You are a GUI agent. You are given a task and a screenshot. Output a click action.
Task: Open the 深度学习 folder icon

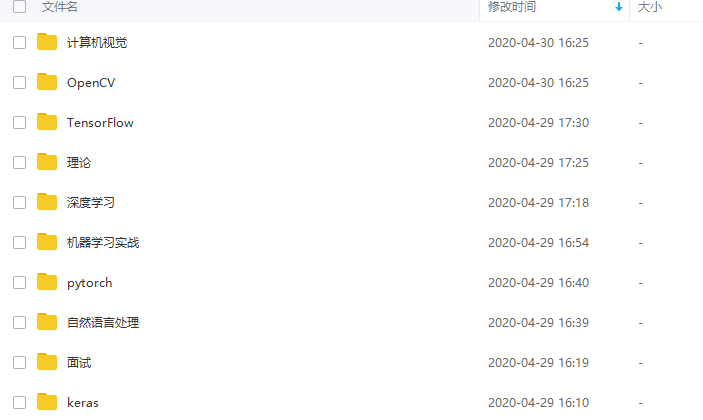[47, 202]
